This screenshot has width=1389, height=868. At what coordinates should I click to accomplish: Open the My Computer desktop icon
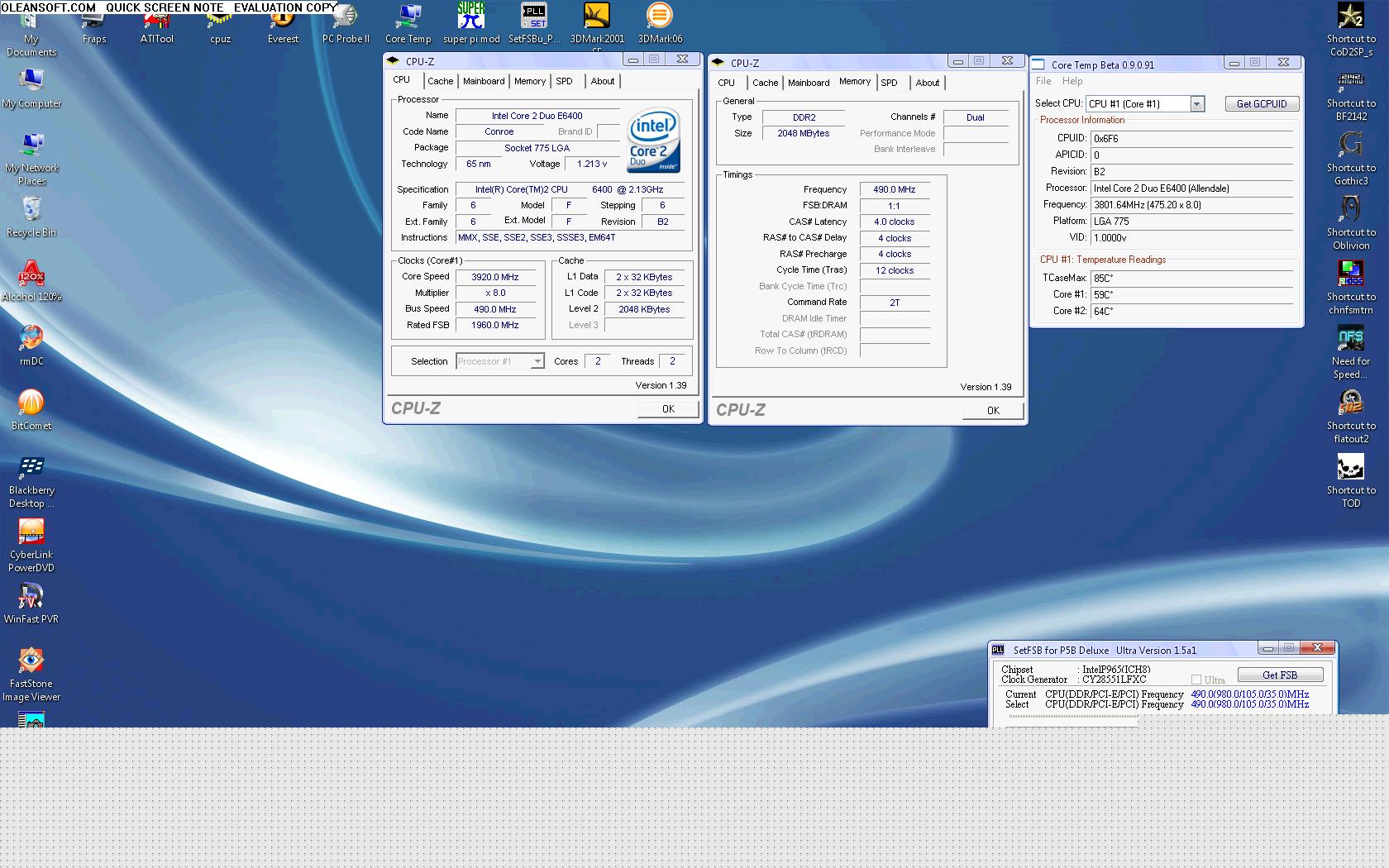[31, 88]
